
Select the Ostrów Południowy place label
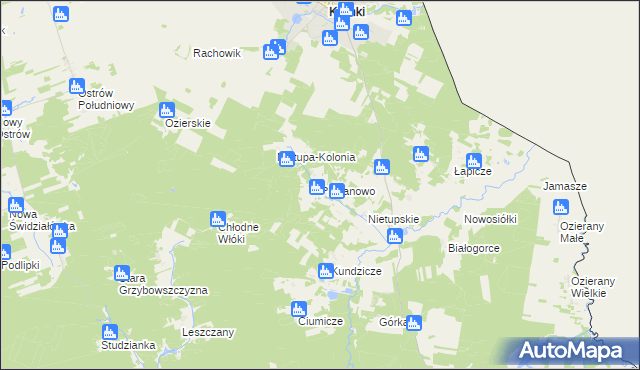click(106, 99)
